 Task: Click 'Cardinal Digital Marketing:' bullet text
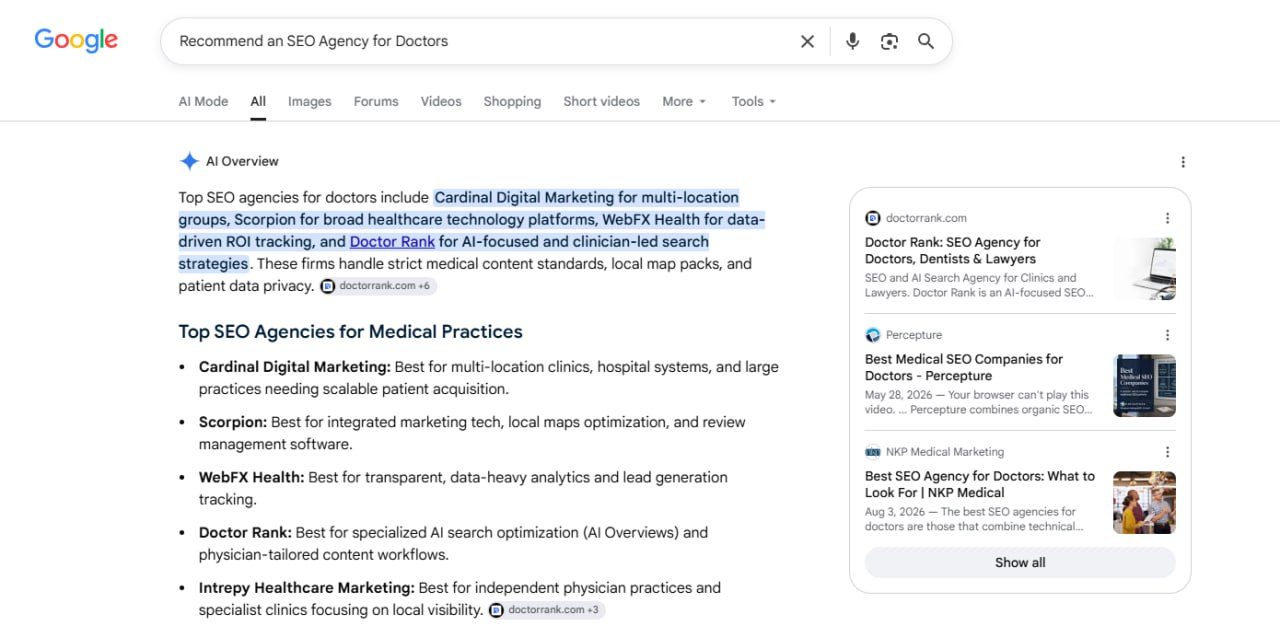point(295,367)
